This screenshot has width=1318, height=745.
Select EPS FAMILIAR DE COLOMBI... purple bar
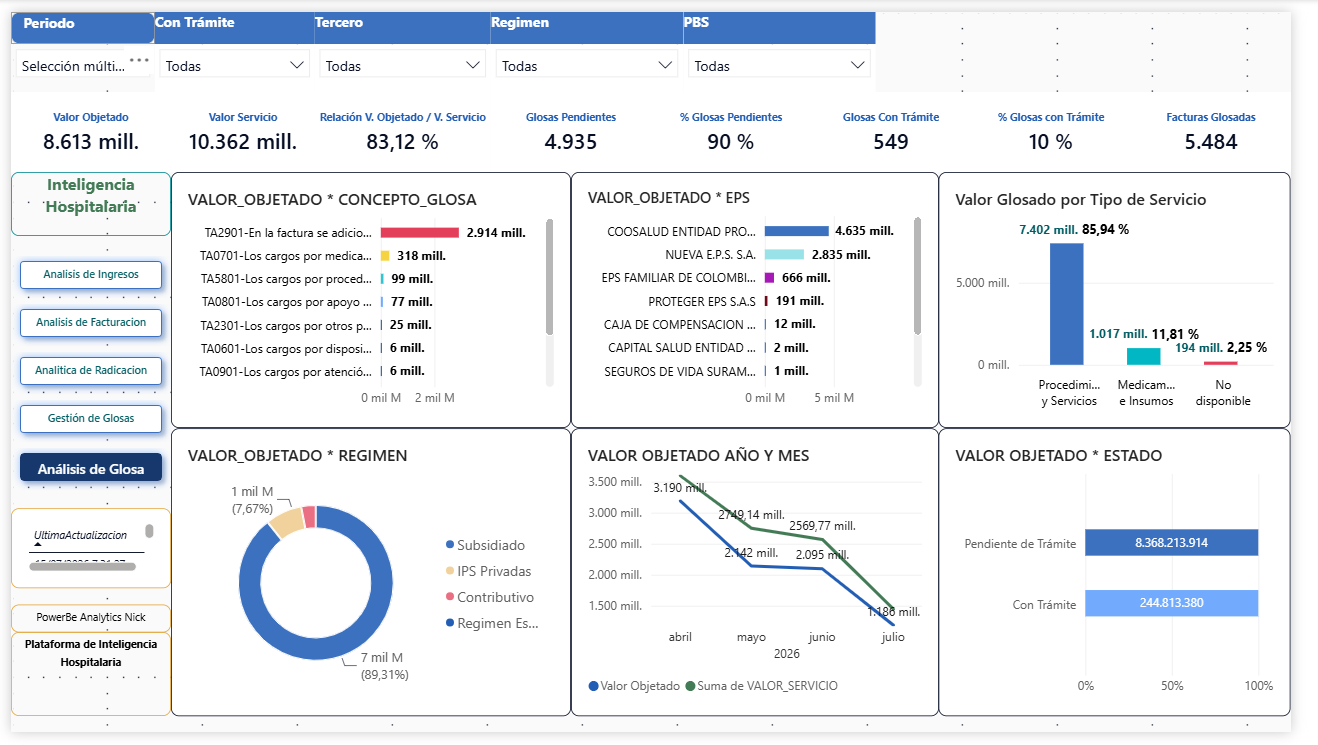[x=770, y=277]
